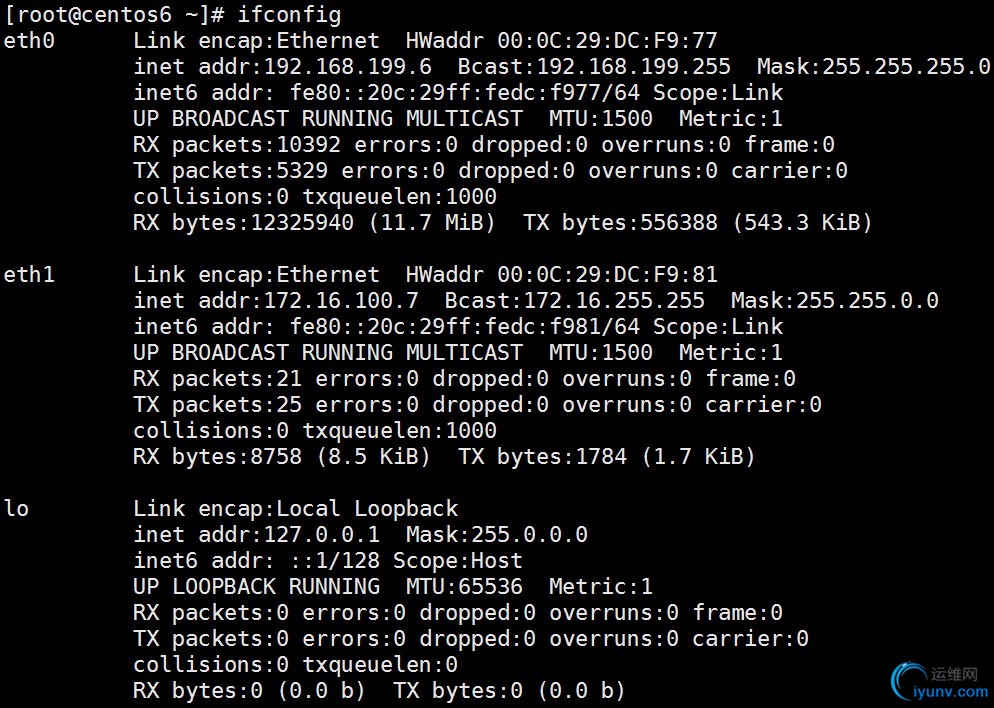
Task: Click the mask 255.255.255.0 value
Action: (x=906, y=67)
